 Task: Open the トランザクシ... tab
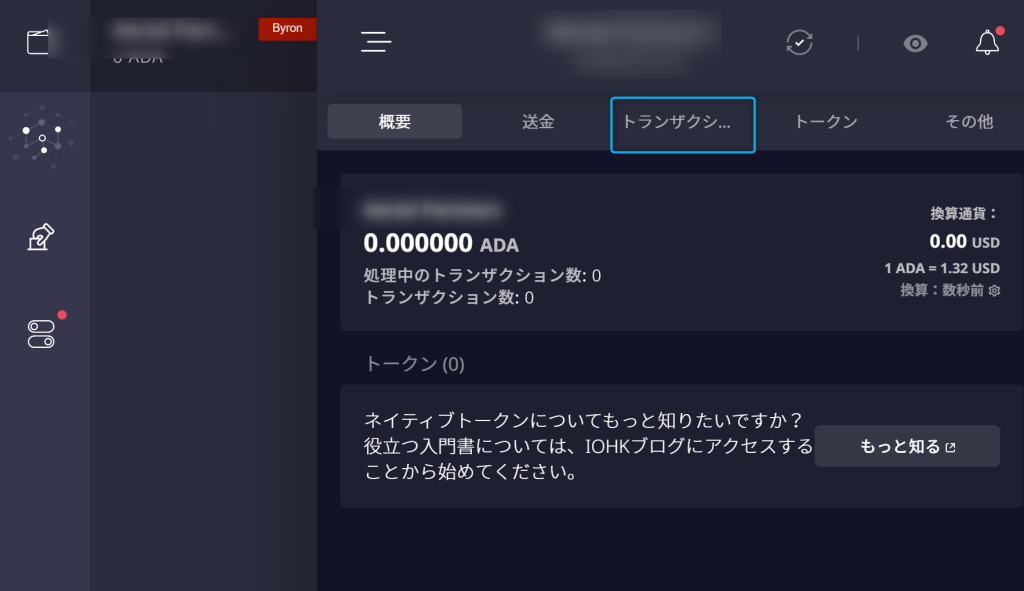682,125
